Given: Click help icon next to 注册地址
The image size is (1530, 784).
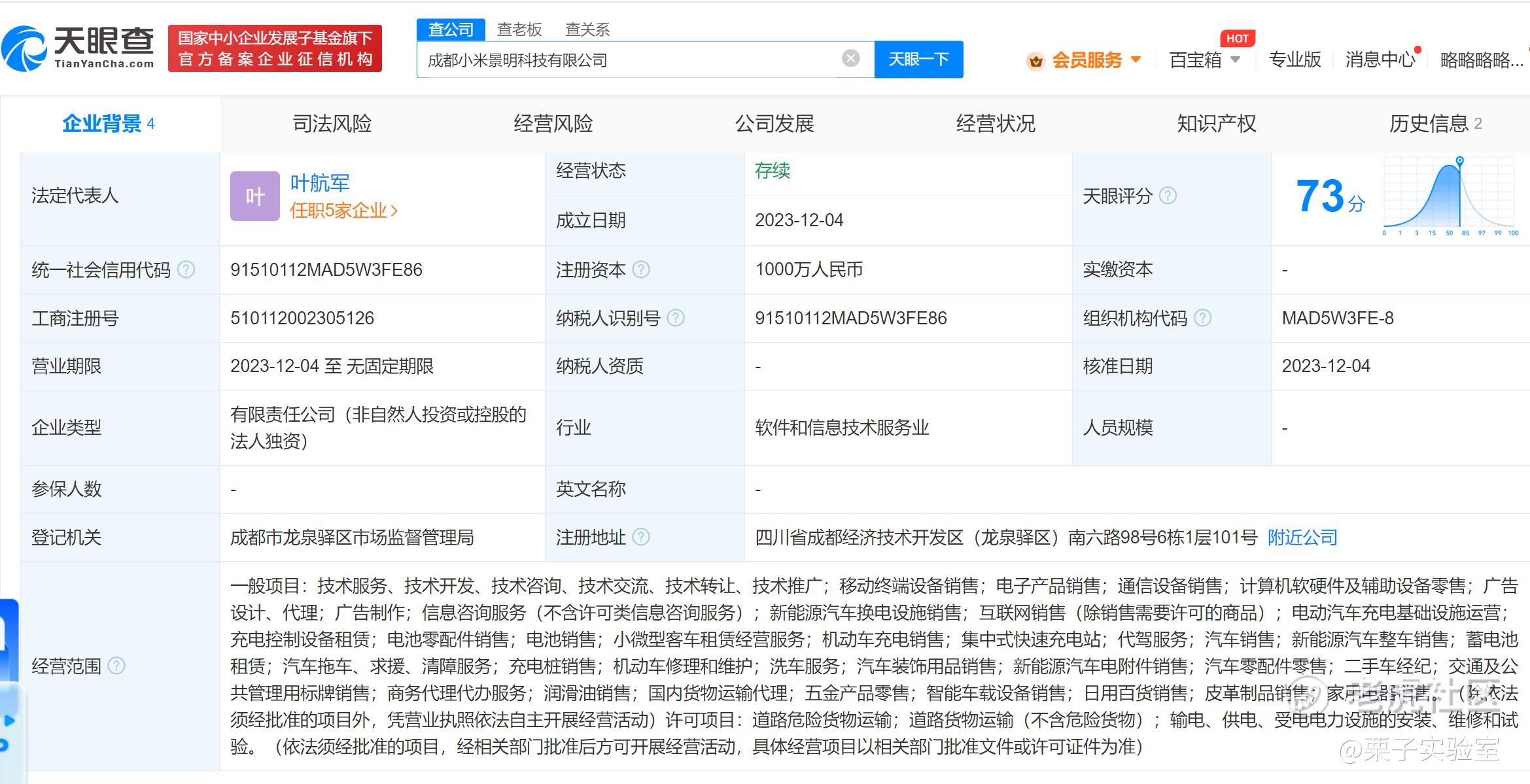Looking at the screenshot, I should coord(641,537).
